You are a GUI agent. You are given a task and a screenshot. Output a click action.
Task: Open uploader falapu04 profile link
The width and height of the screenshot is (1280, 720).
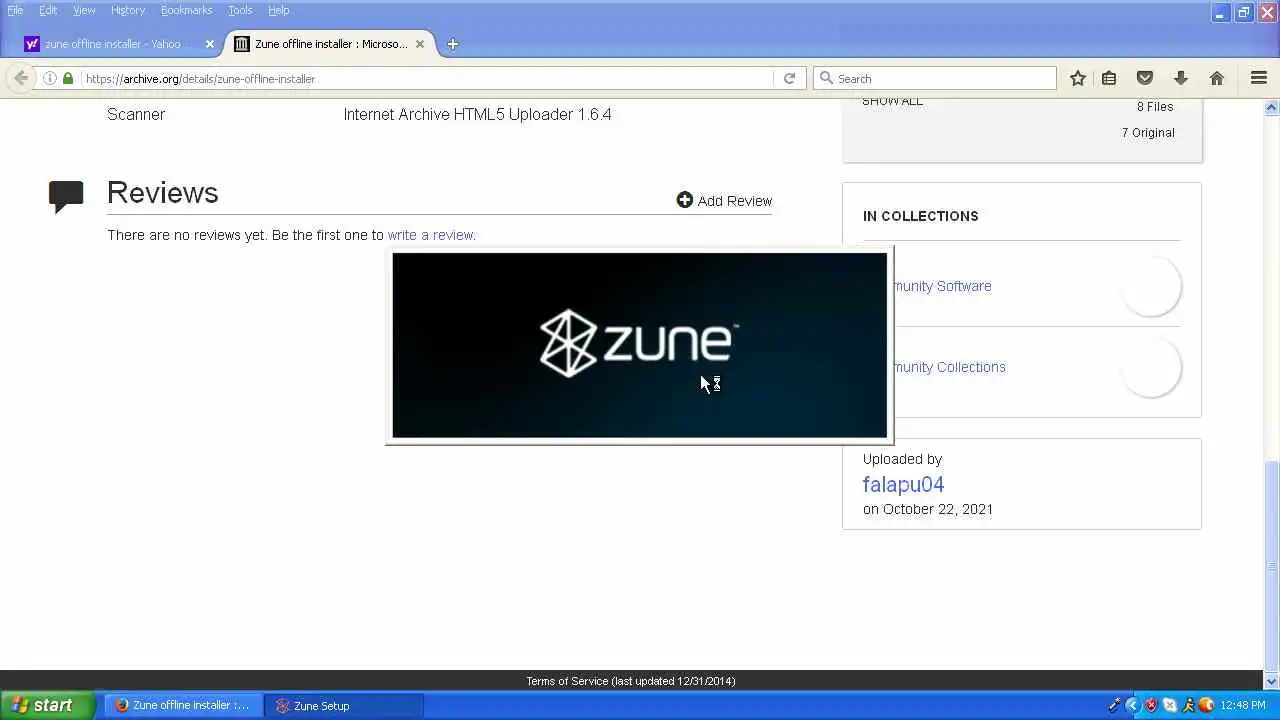point(903,484)
